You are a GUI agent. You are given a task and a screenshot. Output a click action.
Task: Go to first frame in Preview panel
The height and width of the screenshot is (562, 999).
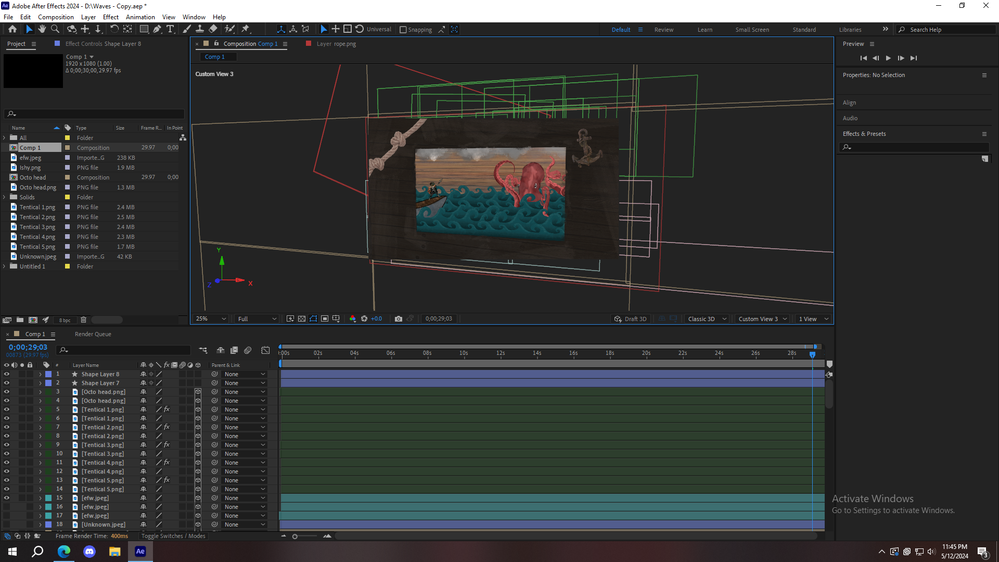pos(863,58)
